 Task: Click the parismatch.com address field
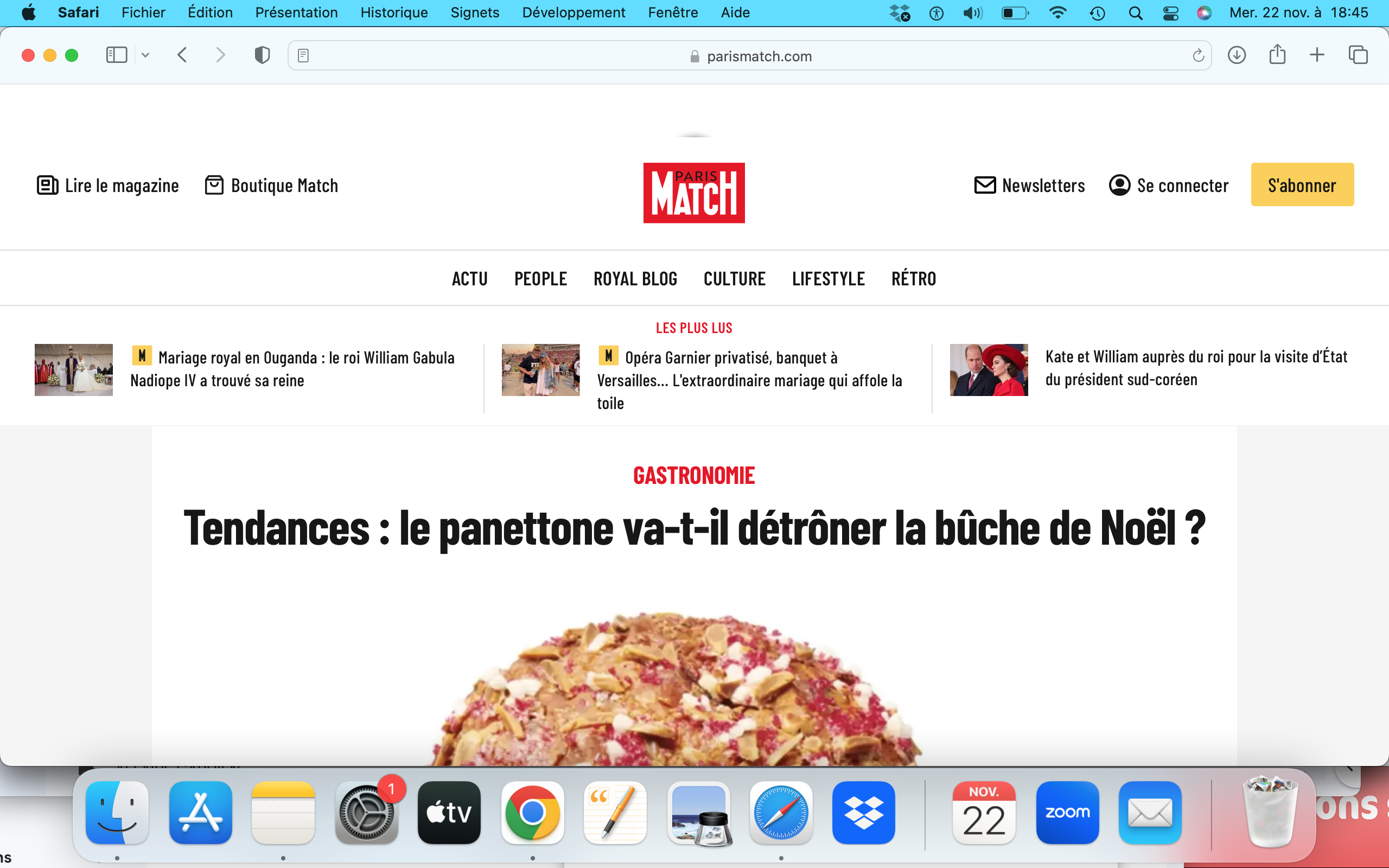750,56
